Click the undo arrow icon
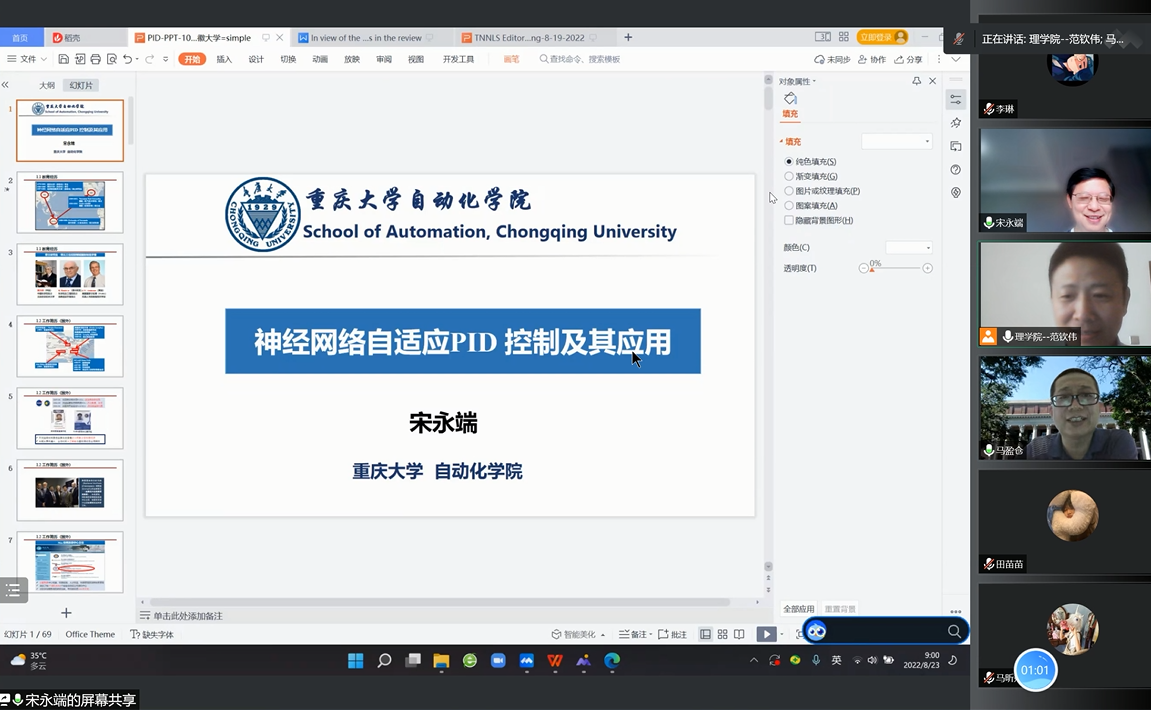 128,59
